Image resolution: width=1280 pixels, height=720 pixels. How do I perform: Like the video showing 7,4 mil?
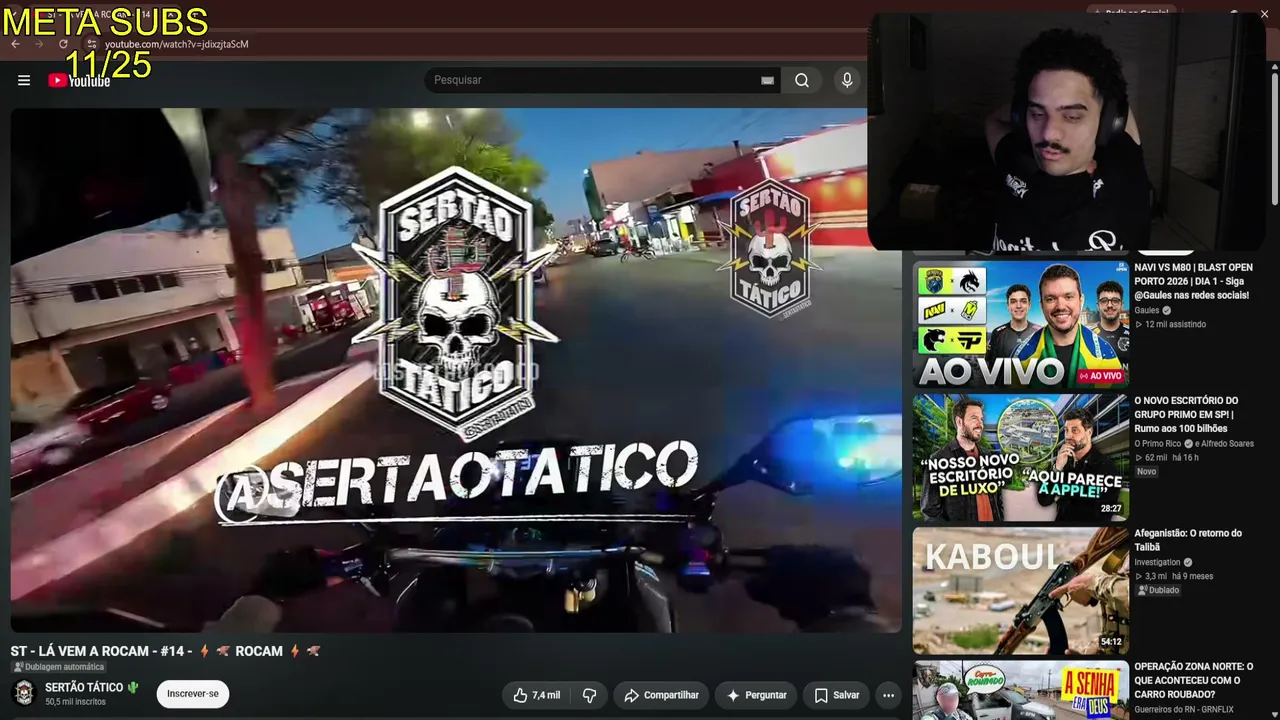537,695
